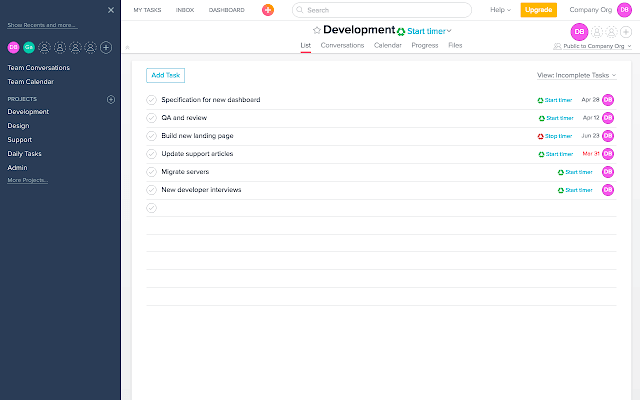Start timer on Migrate servers task
The height and width of the screenshot is (400, 640).
[x=574, y=172]
